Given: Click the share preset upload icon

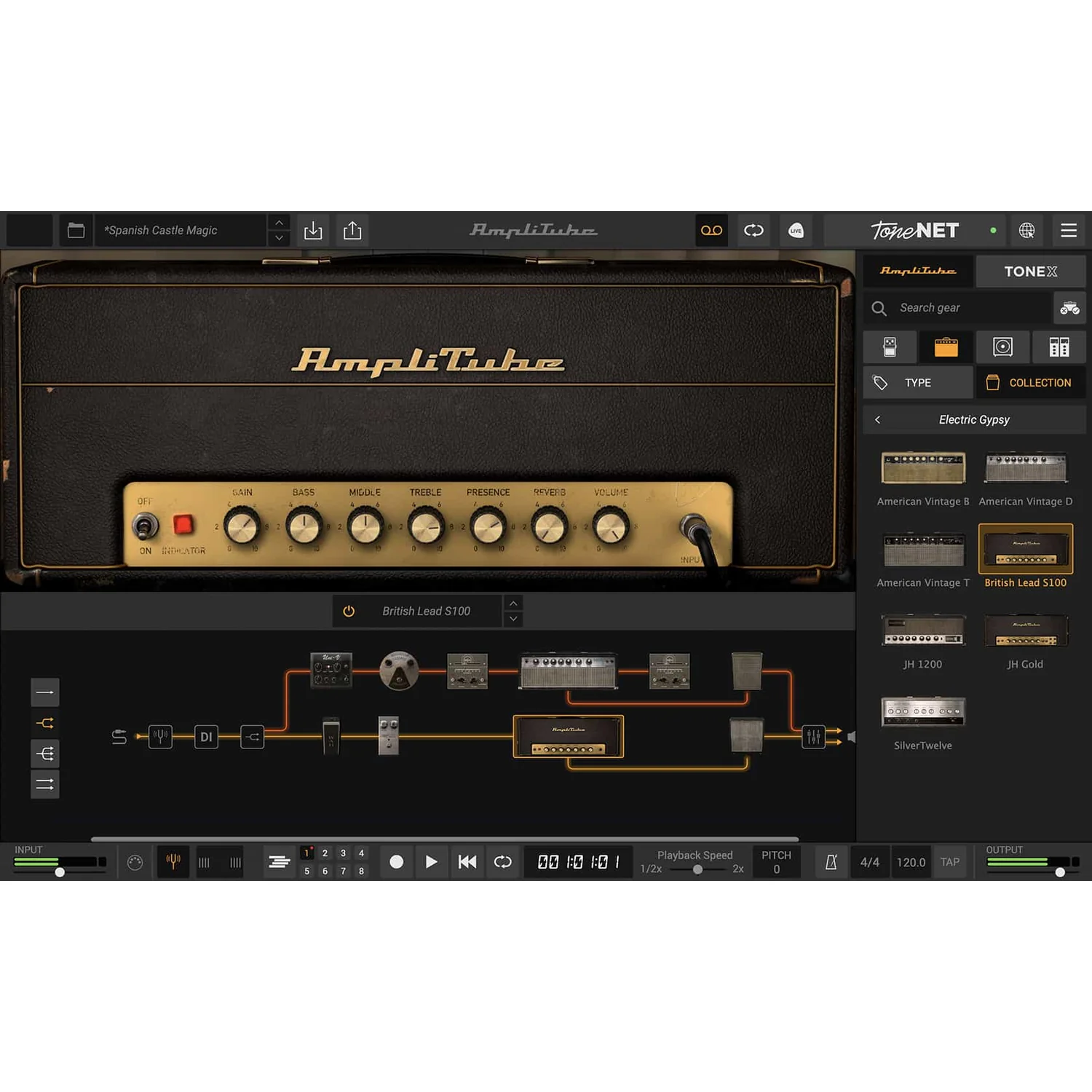Looking at the screenshot, I should 352,231.
